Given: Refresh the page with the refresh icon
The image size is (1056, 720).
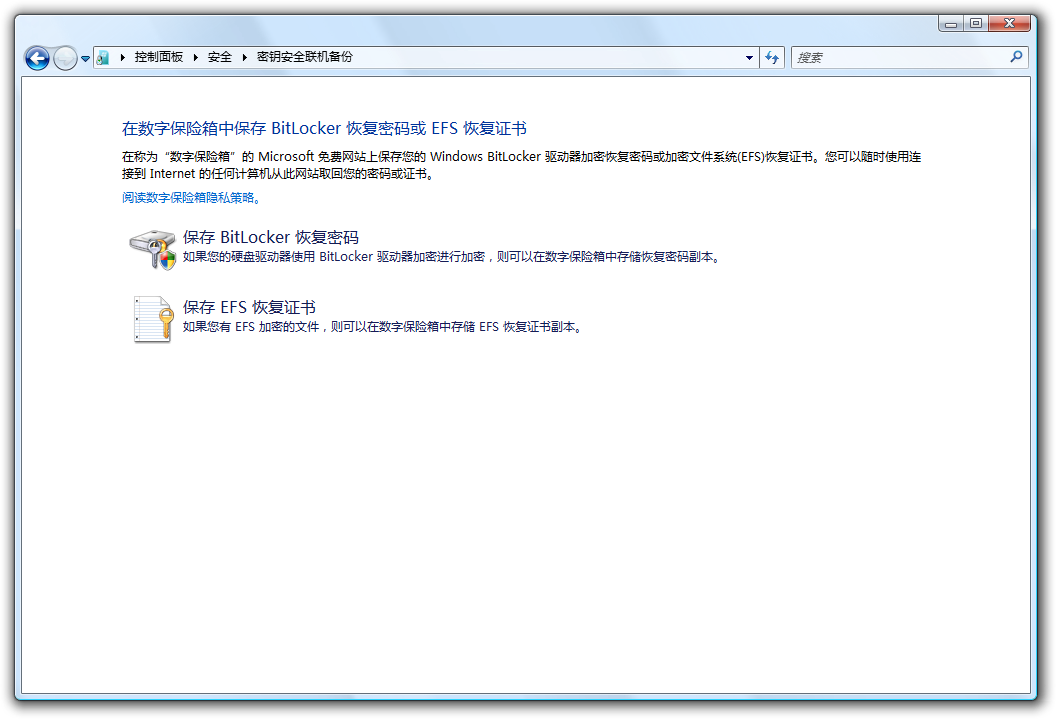Looking at the screenshot, I should click(772, 58).
